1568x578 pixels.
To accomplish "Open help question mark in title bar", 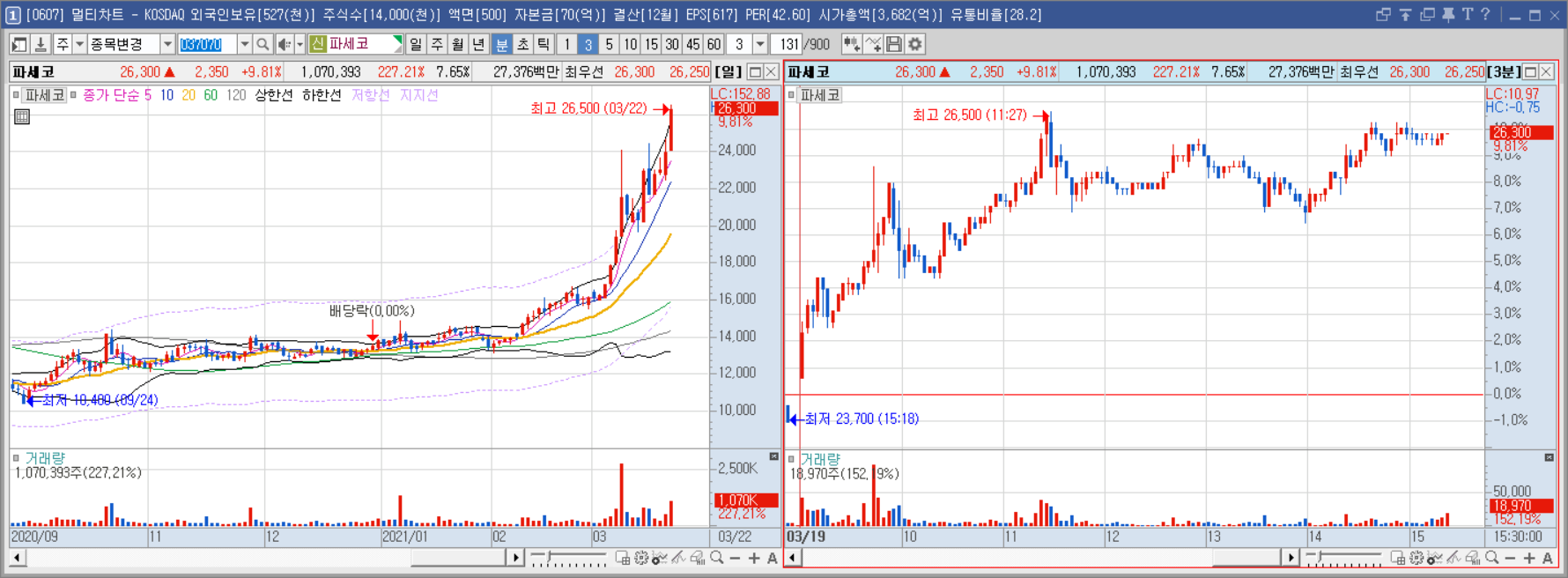I will pyautogui.click(x=1486, y=14).
